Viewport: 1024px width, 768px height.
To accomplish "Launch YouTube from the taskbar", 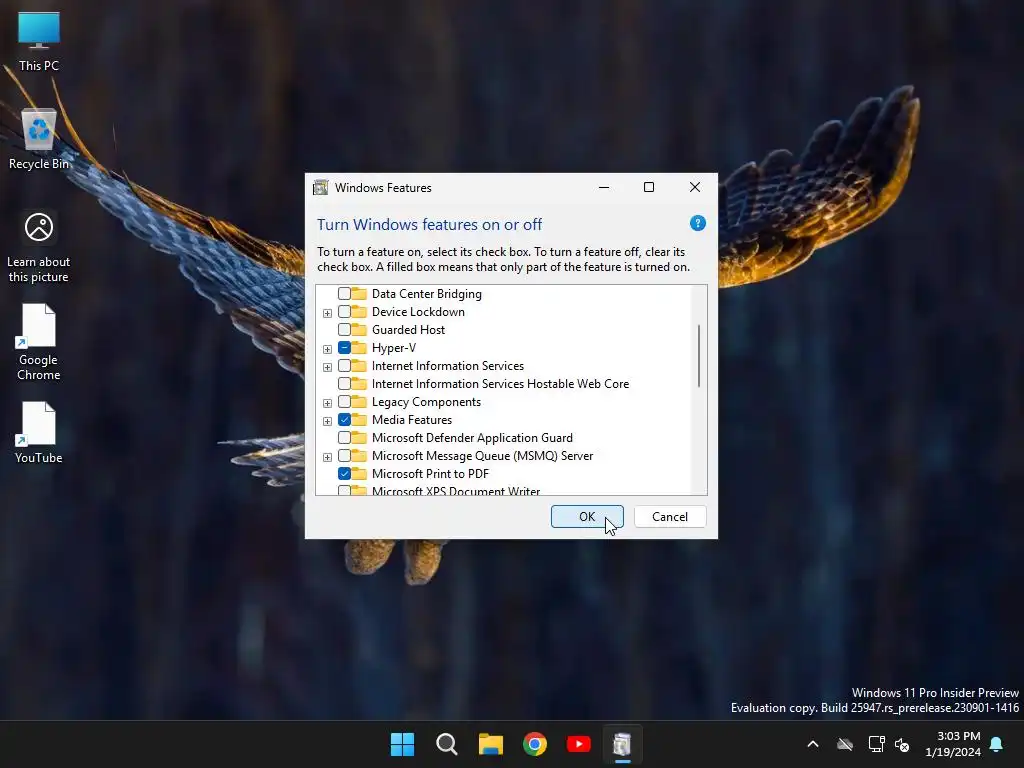I will (x=579, y=744).
